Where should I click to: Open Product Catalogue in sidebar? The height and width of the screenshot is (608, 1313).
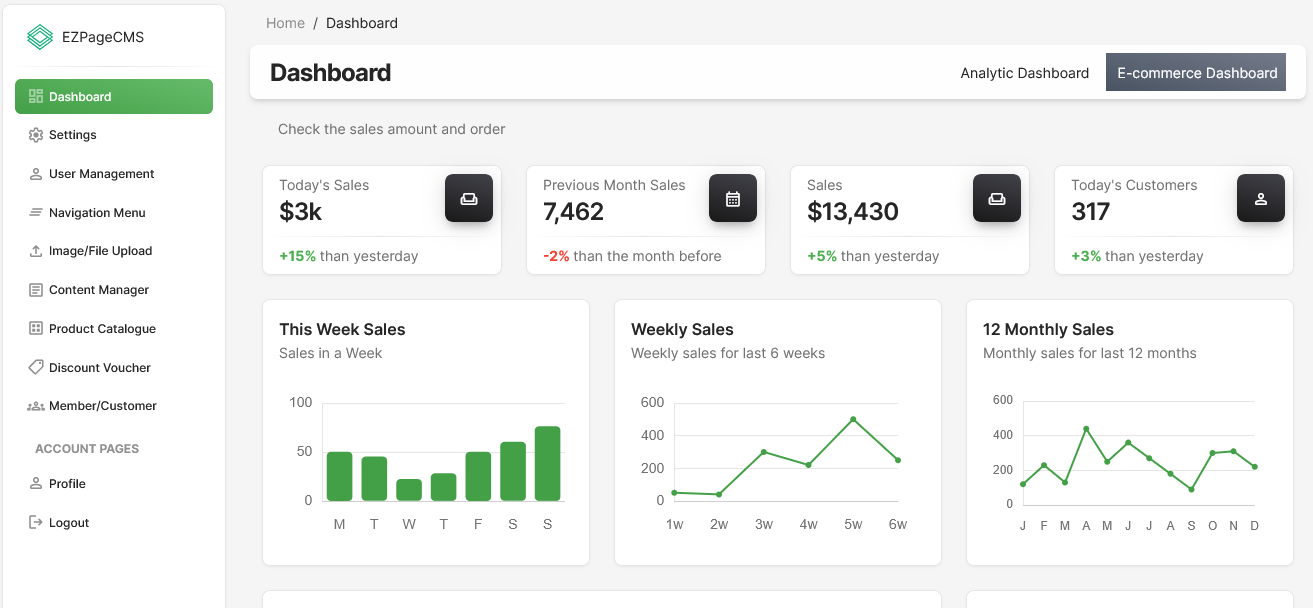(102, 329)
